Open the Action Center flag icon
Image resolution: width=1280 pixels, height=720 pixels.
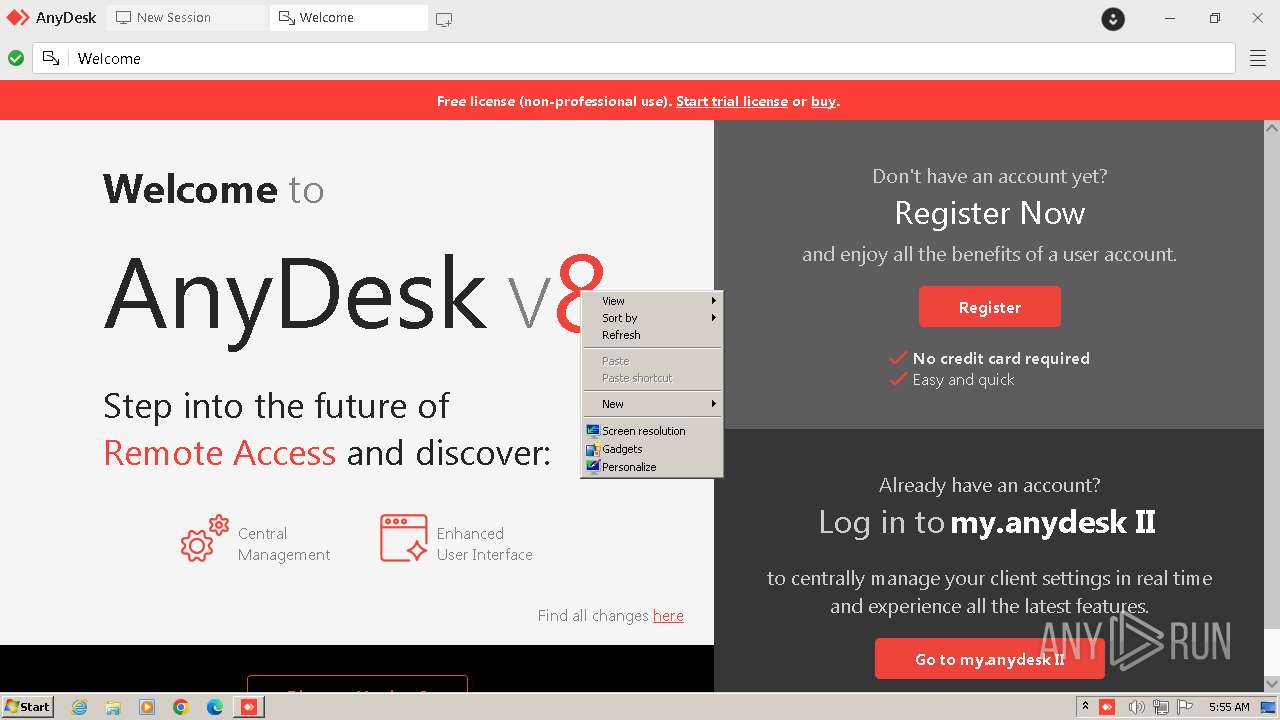point(1185,707)
